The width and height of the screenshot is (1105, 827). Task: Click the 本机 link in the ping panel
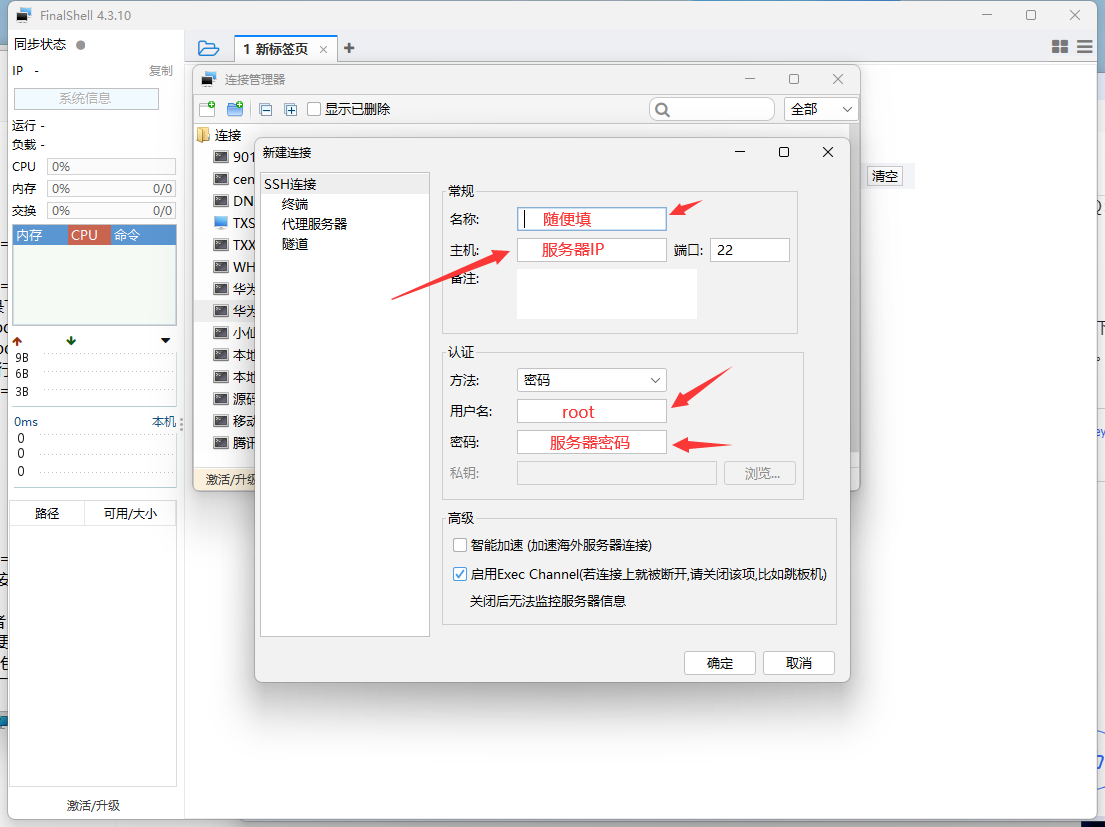[164, 421]
